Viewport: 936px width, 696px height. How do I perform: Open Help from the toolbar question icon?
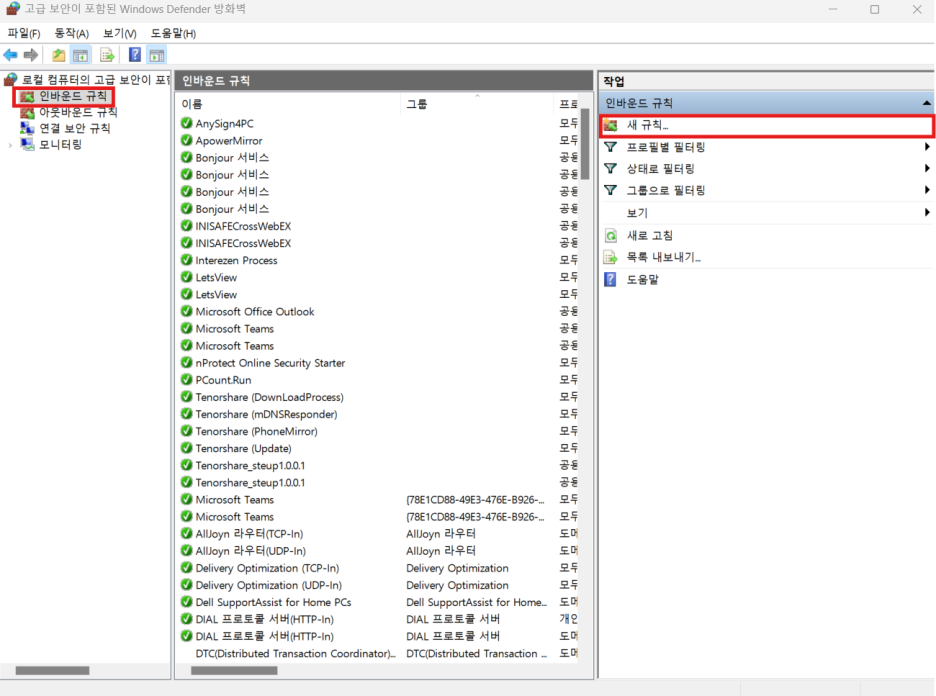coord(135,55)
